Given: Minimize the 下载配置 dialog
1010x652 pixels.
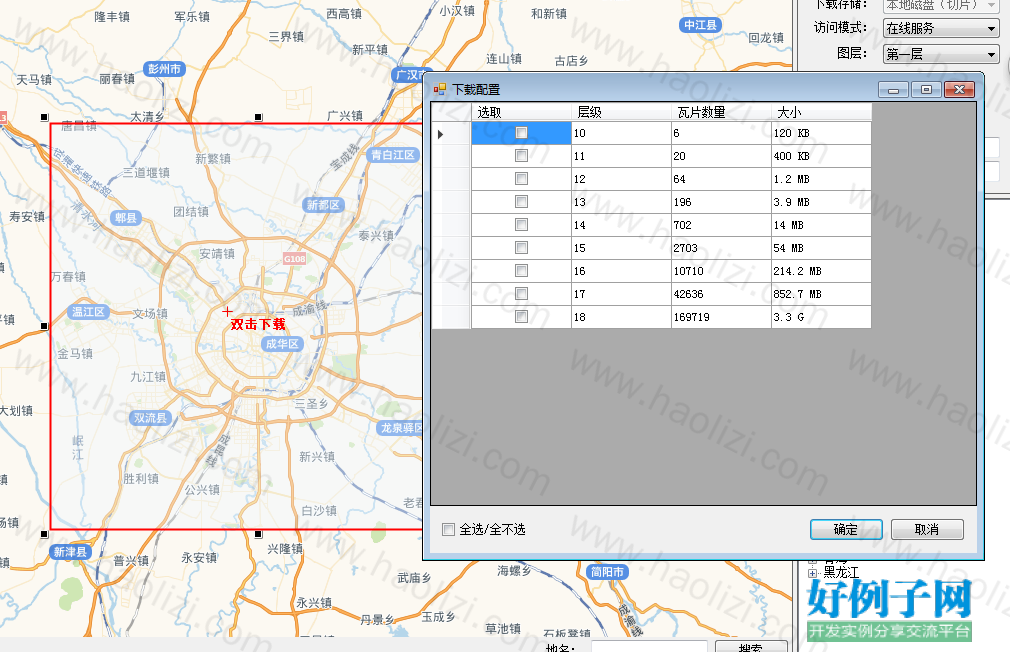Looking at the screenshot, I should tap(893, 90).
